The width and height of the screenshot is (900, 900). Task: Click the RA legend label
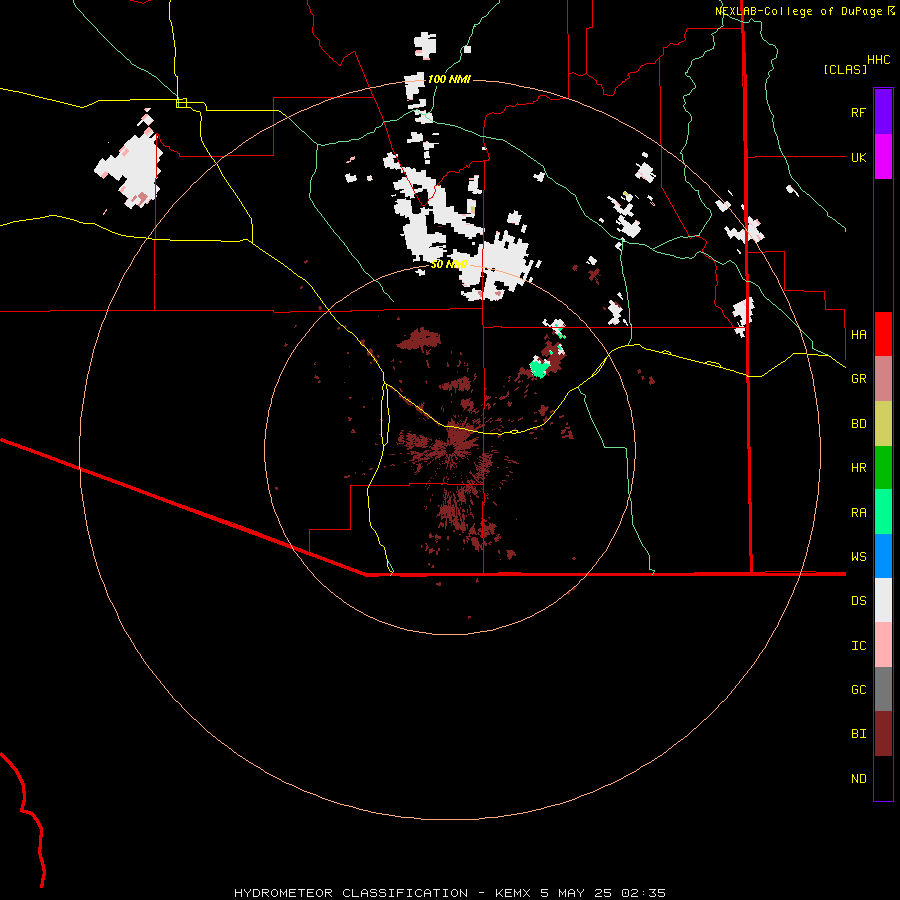858,512
